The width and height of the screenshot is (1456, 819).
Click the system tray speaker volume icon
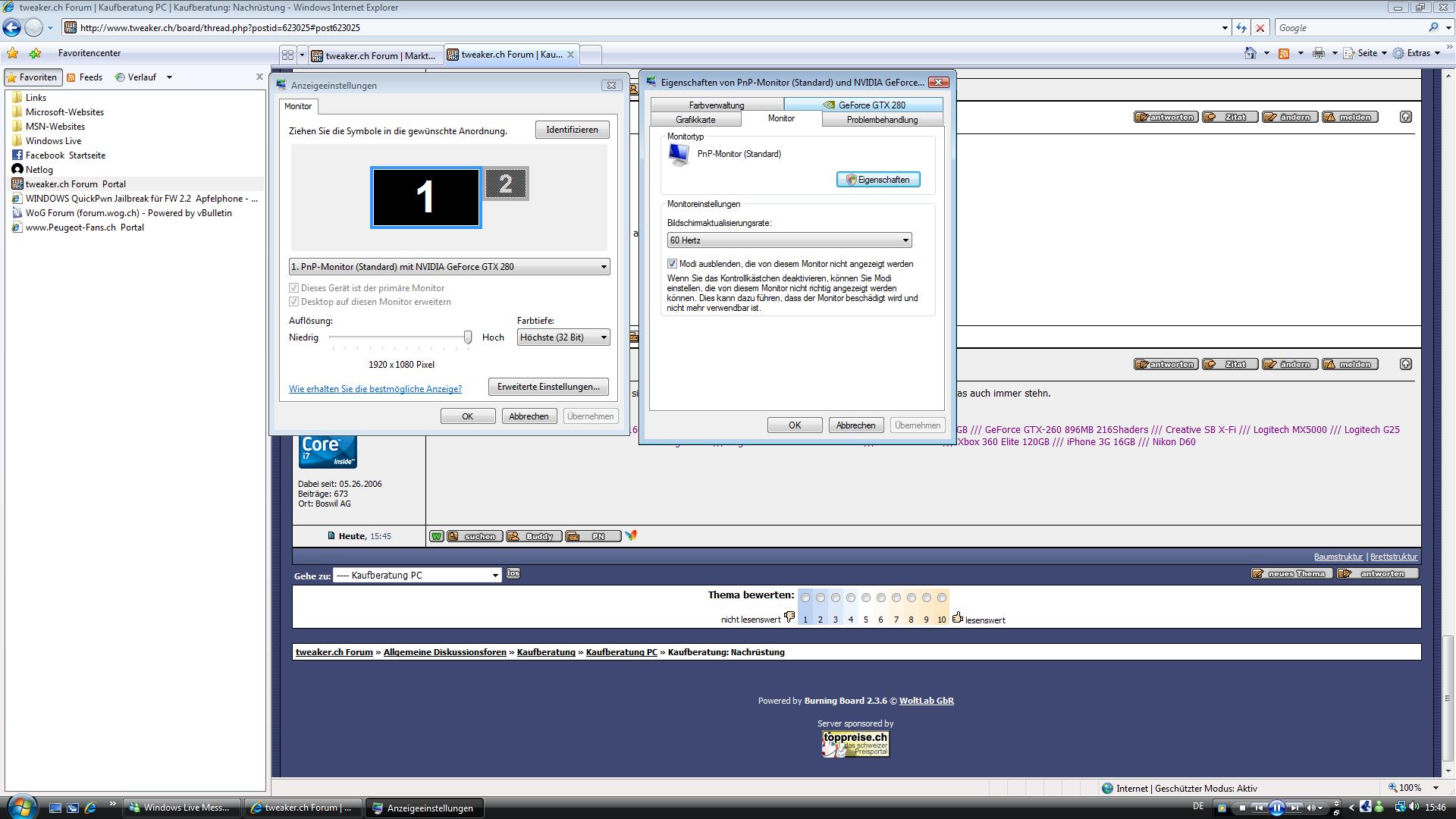coord(1415,808)
